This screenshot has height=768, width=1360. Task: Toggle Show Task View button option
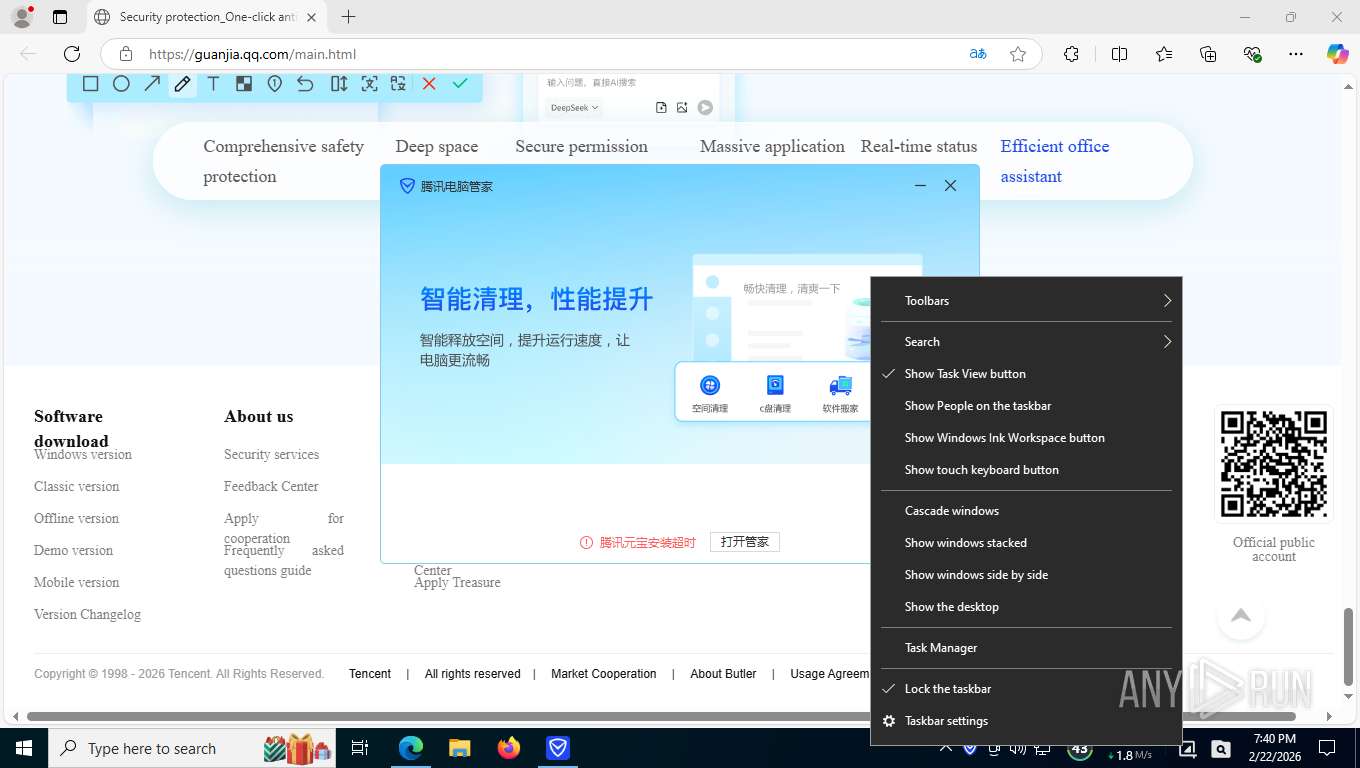(1026, 374)
